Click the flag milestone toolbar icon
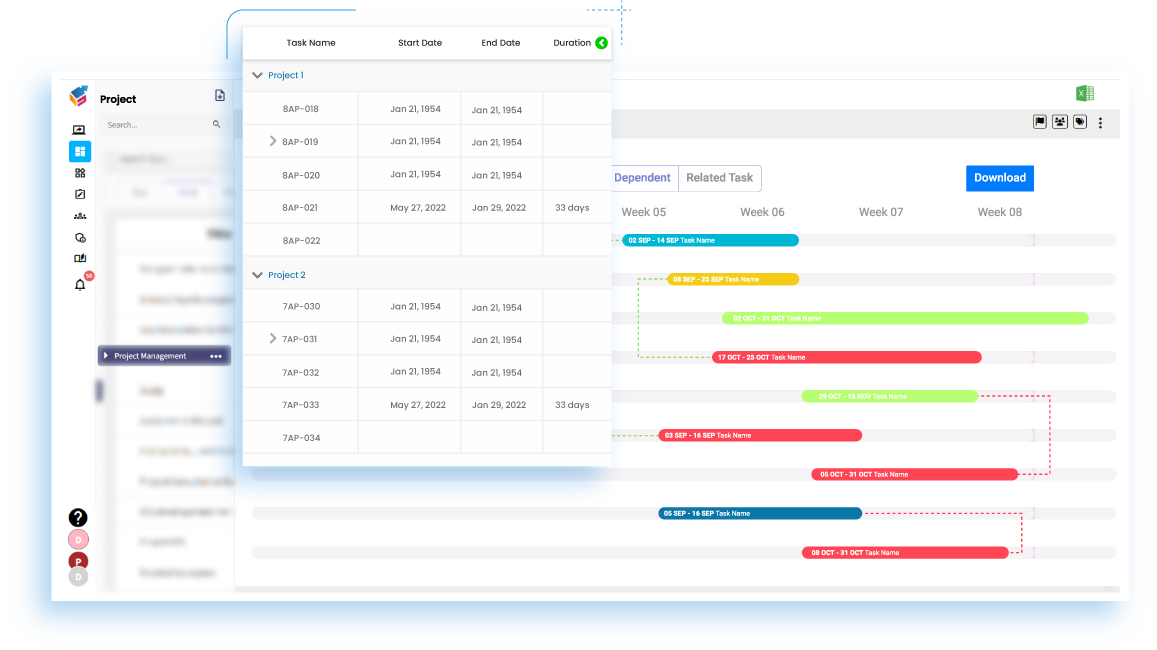The width and height of the screenshot is (1157, 650). [1040, 122]
